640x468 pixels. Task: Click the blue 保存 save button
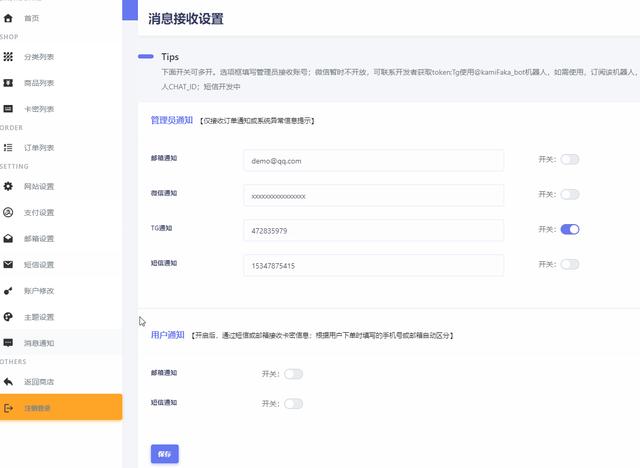(164, 454)
